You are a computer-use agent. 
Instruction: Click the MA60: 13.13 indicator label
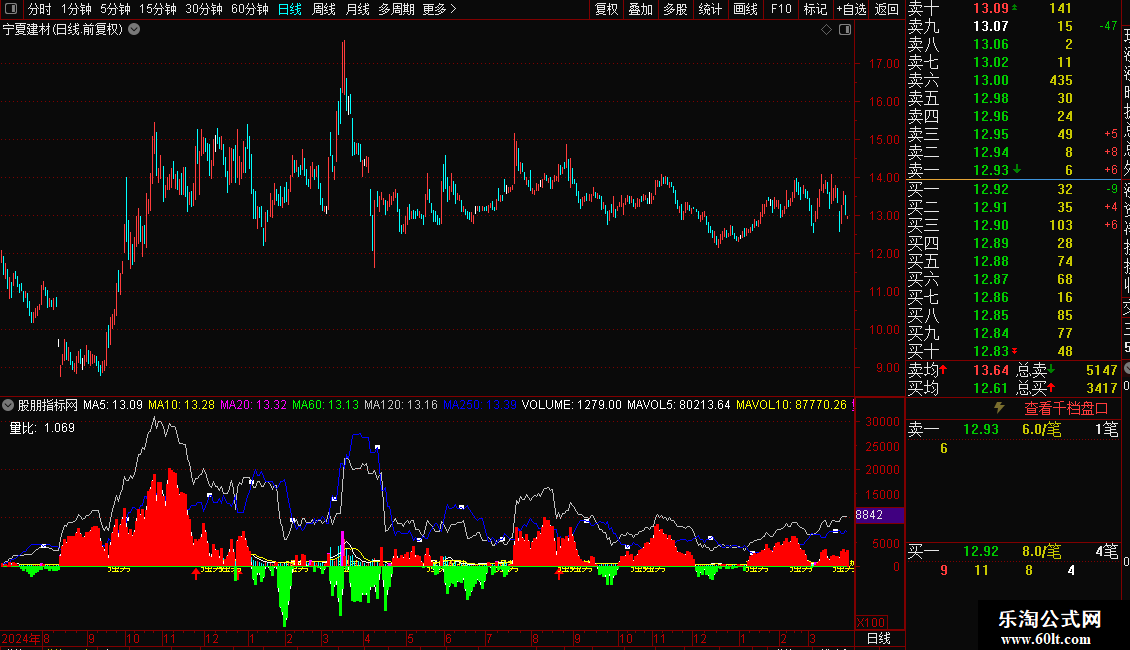[x=325, y=405]
